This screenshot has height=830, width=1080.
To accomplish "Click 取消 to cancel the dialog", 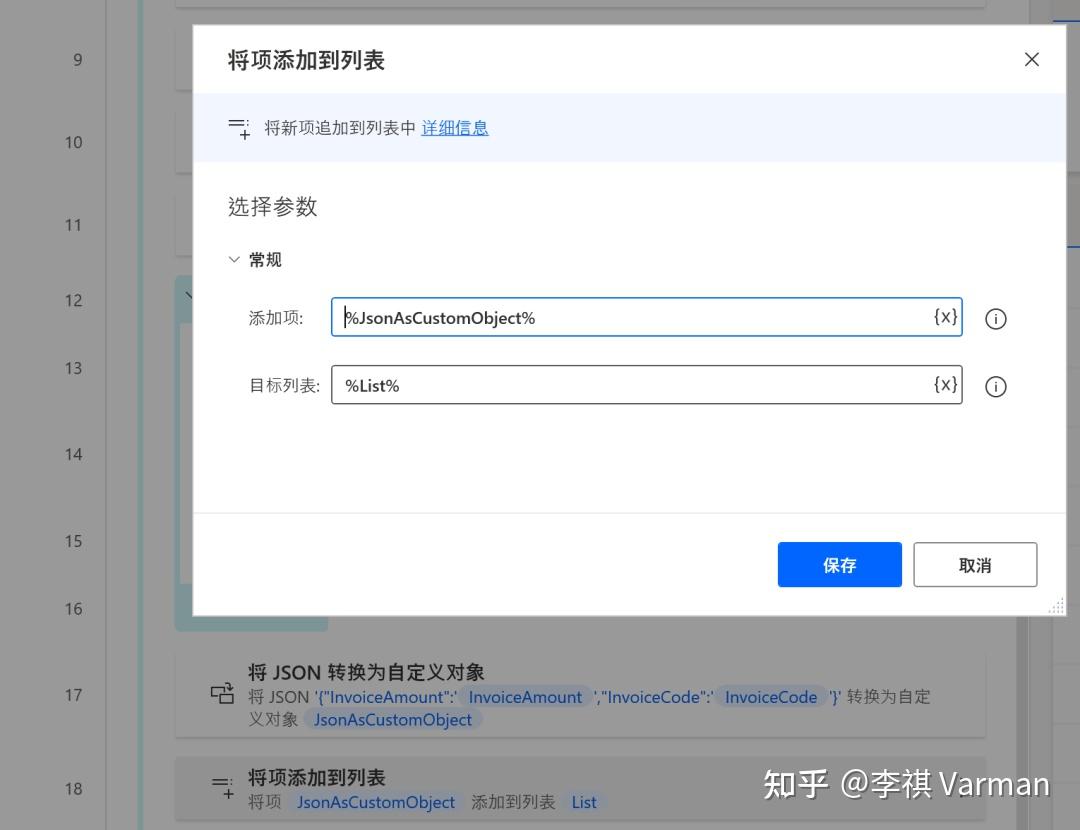I will [974, 564].
